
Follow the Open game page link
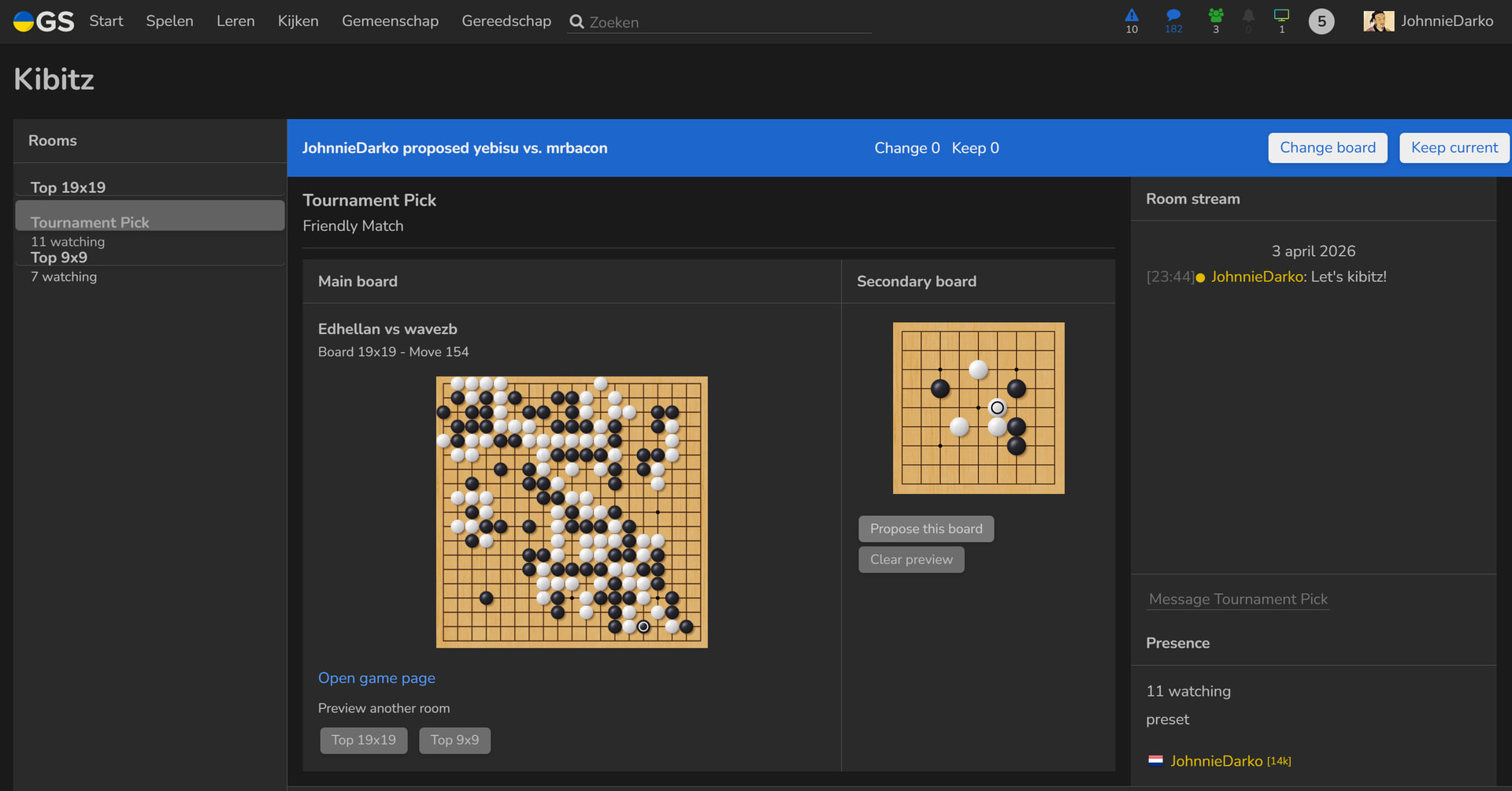[x=376, y=678]
